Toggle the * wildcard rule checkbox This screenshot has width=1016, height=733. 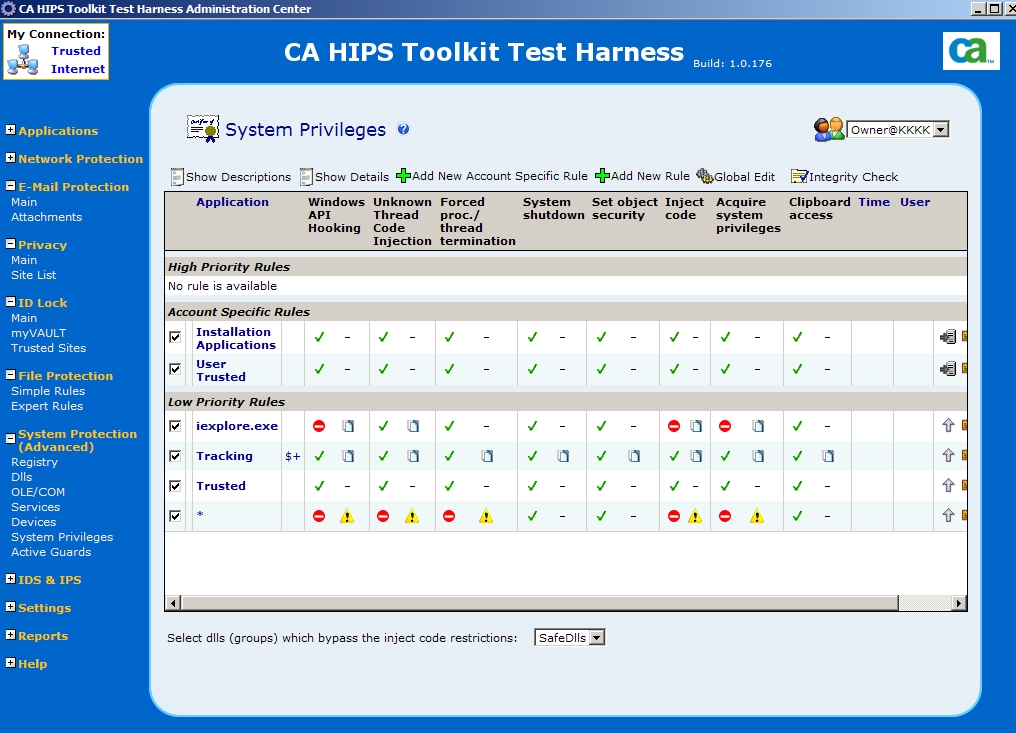(x=175, y=516)
